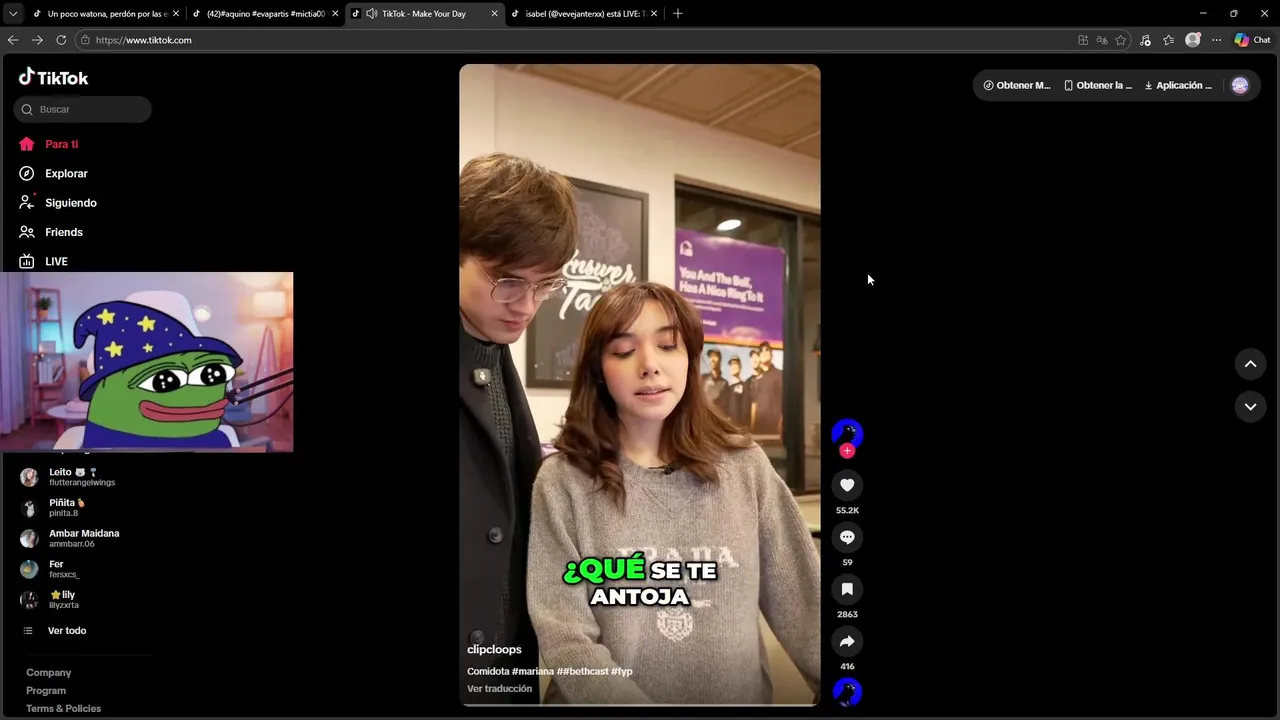Pause the playing TikTok video
Screen dimensions: 1280x720
pos(640,385)
